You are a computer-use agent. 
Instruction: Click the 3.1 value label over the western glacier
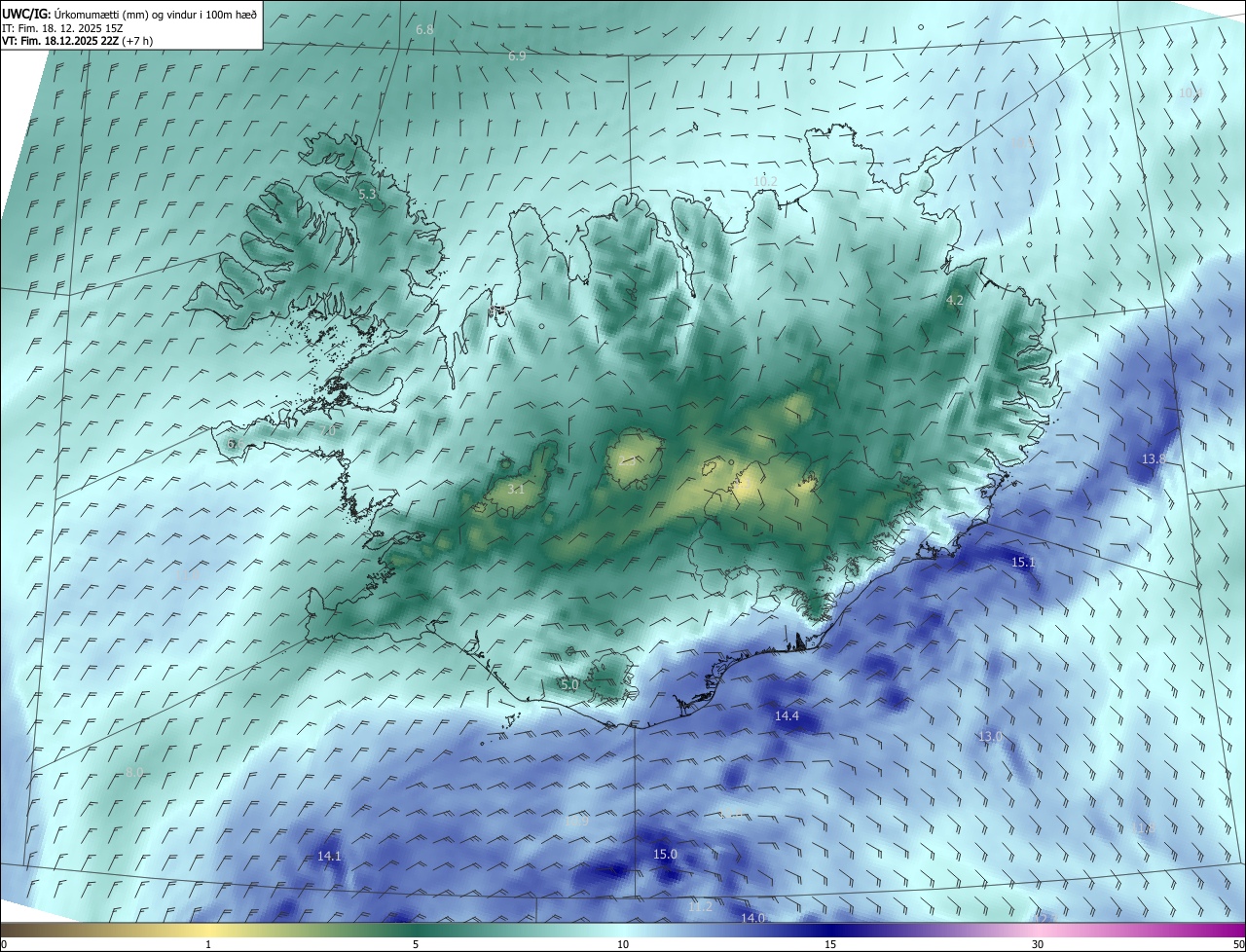coord(516,490)
